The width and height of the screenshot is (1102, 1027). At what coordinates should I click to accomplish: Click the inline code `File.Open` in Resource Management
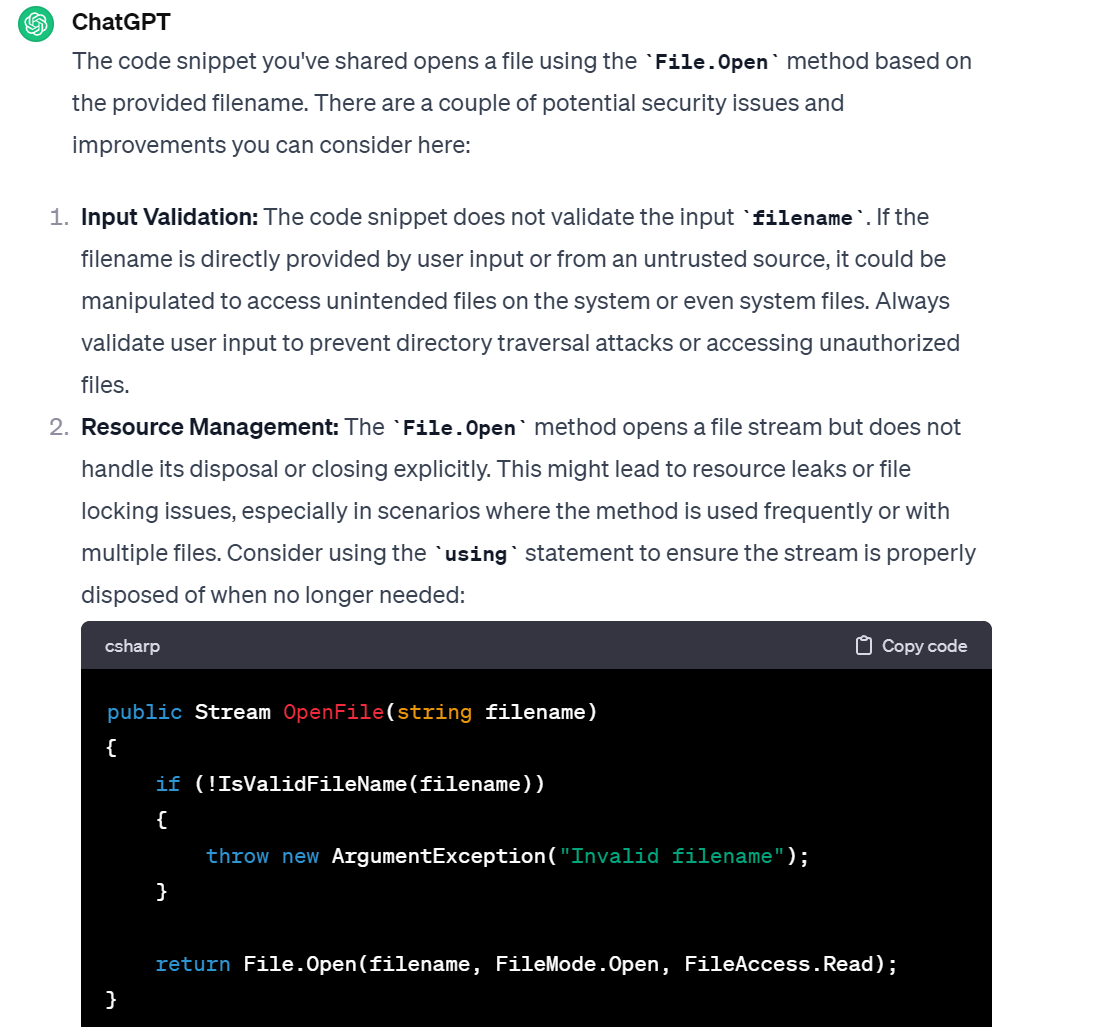pyautogui.click(x=458, y=427)
